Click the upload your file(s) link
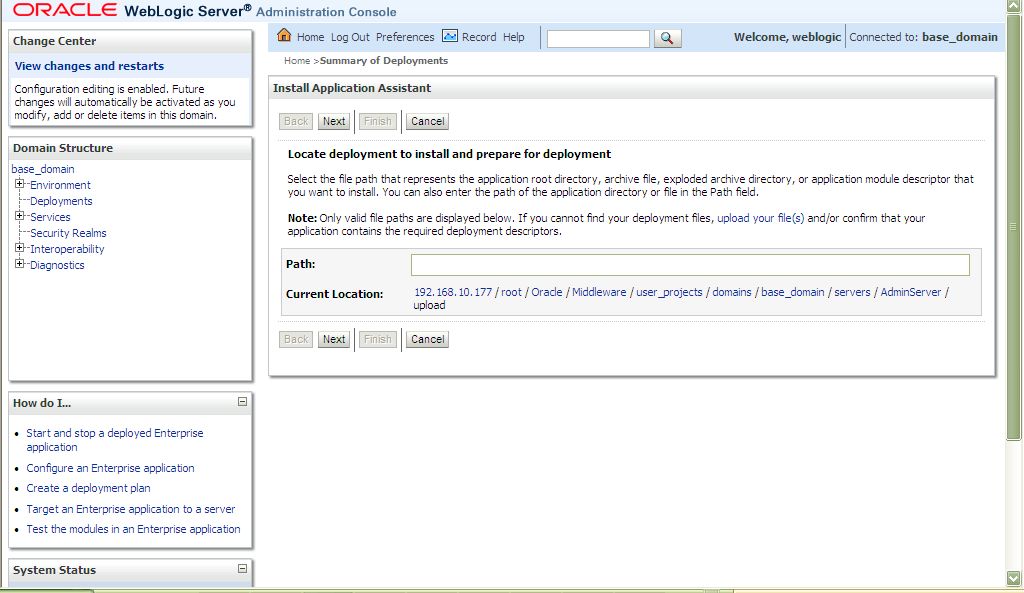 click(x=761, y=218)
